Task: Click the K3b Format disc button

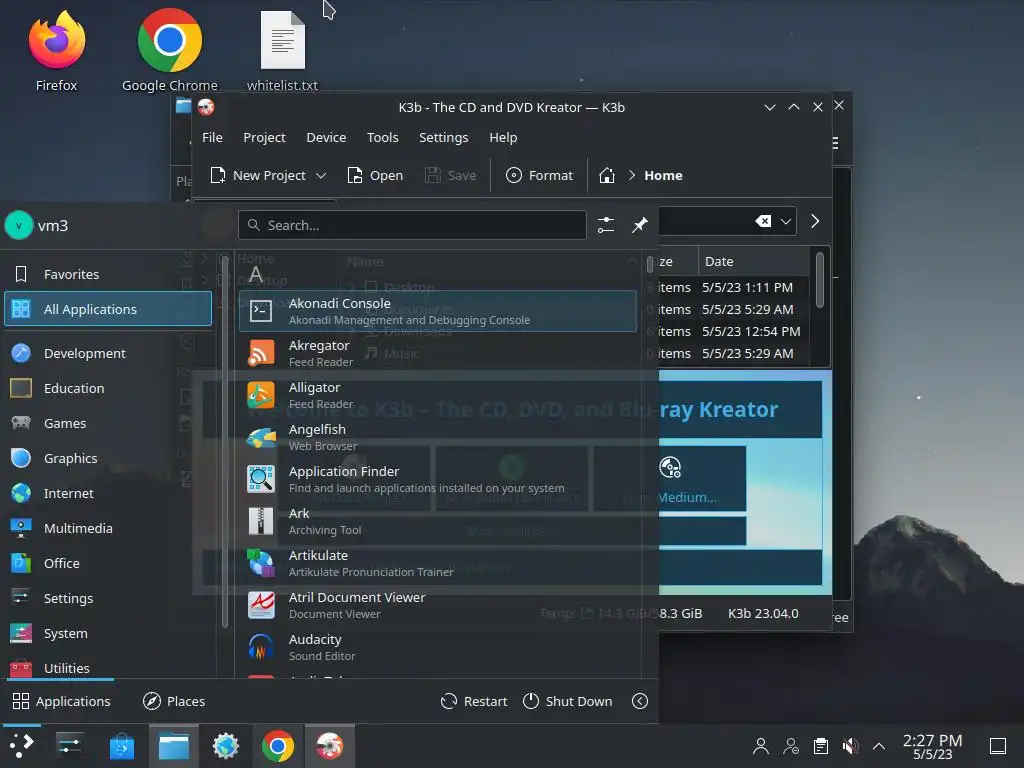Action: click(539, 175)
